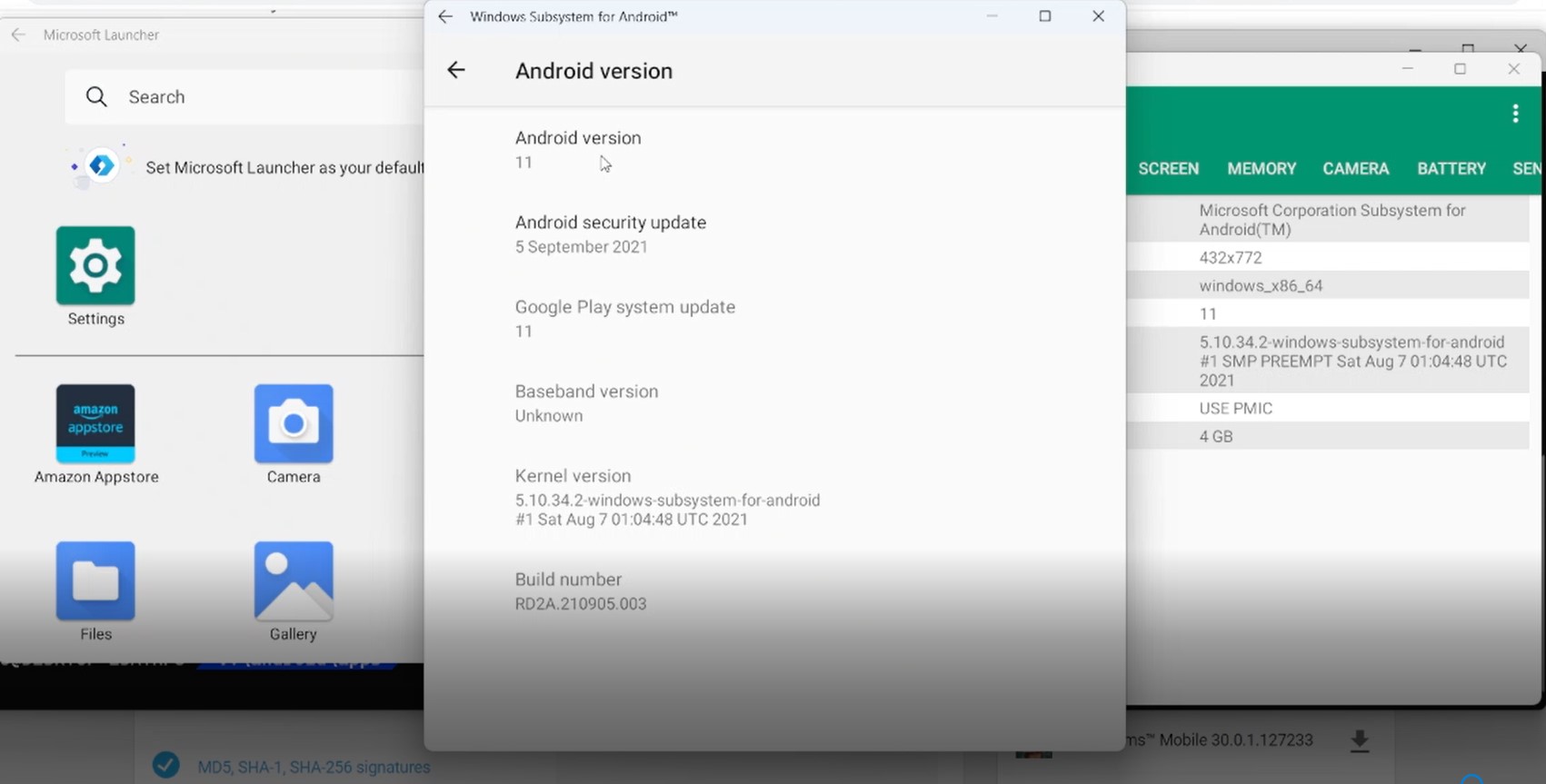The image size is (1546, 784).
Task: Switch to the CAMERA tab
Action: coord(1356,169)
